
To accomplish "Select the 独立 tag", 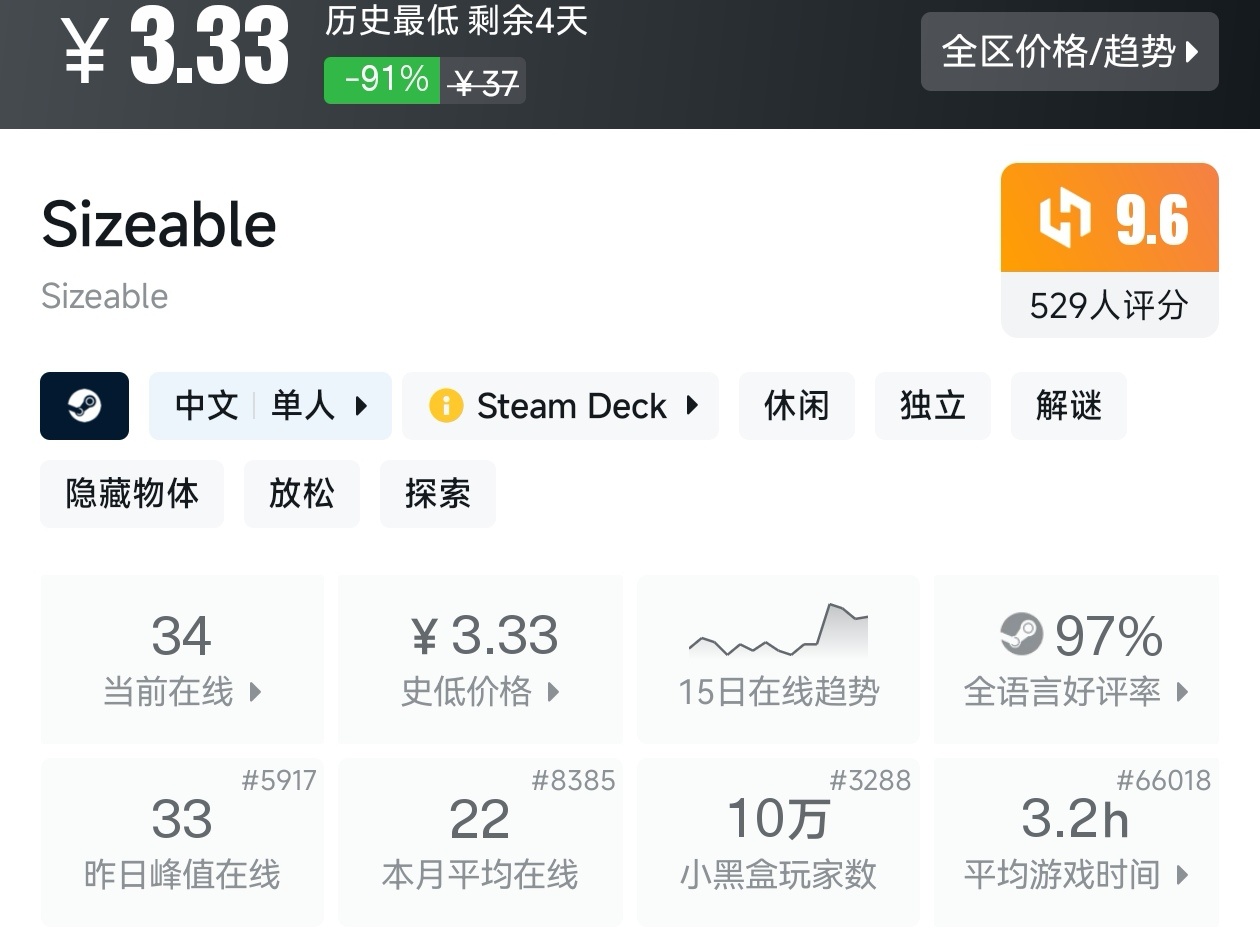I will (x=932, y=406).
